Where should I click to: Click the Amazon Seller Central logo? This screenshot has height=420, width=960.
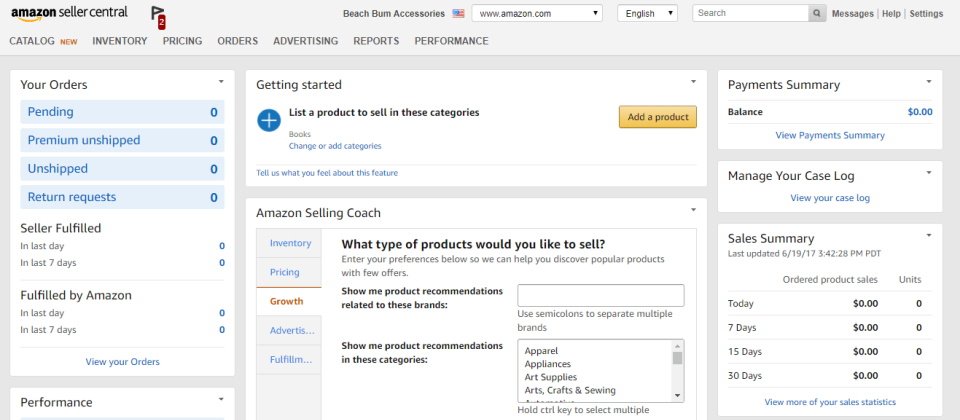click(x=69, y=13)
